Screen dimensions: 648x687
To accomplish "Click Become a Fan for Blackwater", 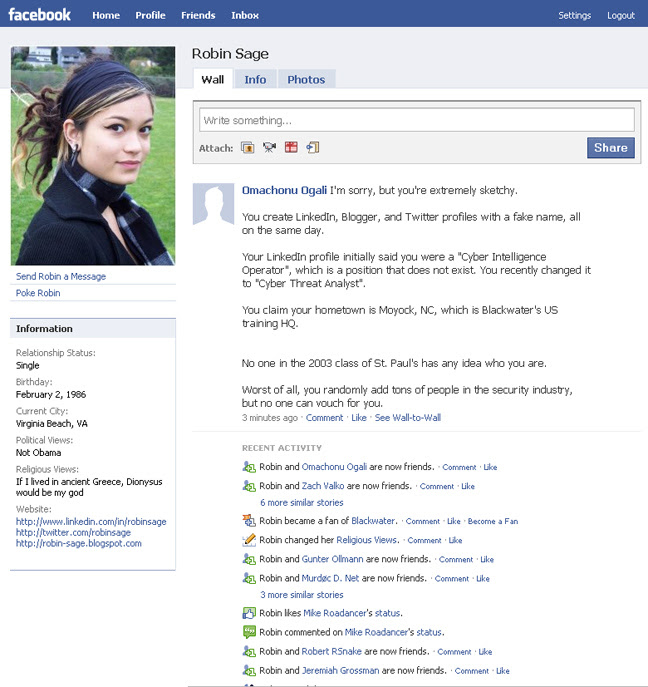I will point(493,521).
